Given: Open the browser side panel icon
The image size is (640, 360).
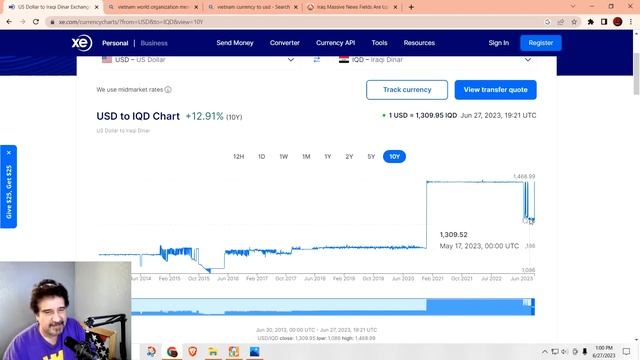Looking at the screenshot, I should tap(604, 22).
